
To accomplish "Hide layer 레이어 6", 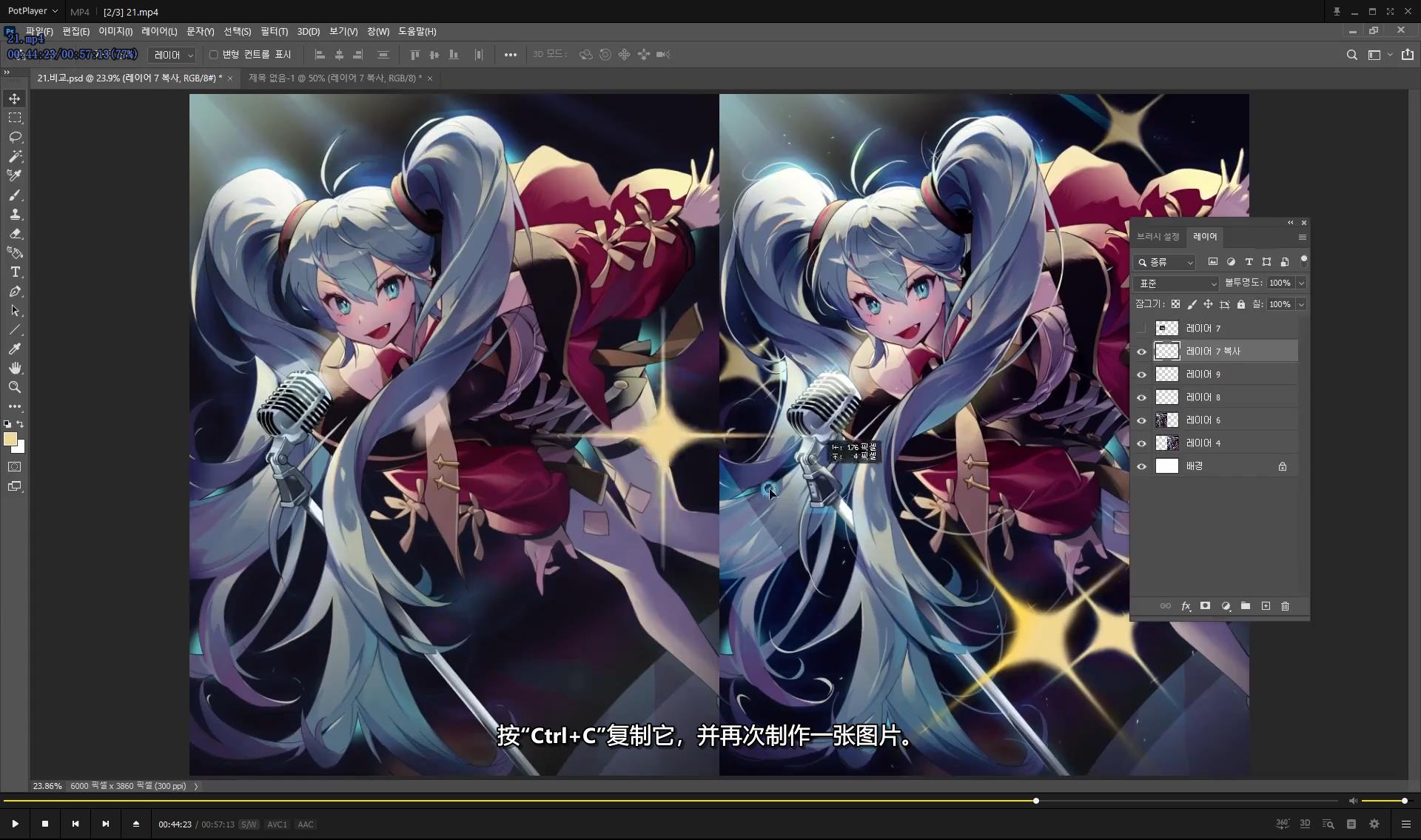I will (x=1141, y=420).
